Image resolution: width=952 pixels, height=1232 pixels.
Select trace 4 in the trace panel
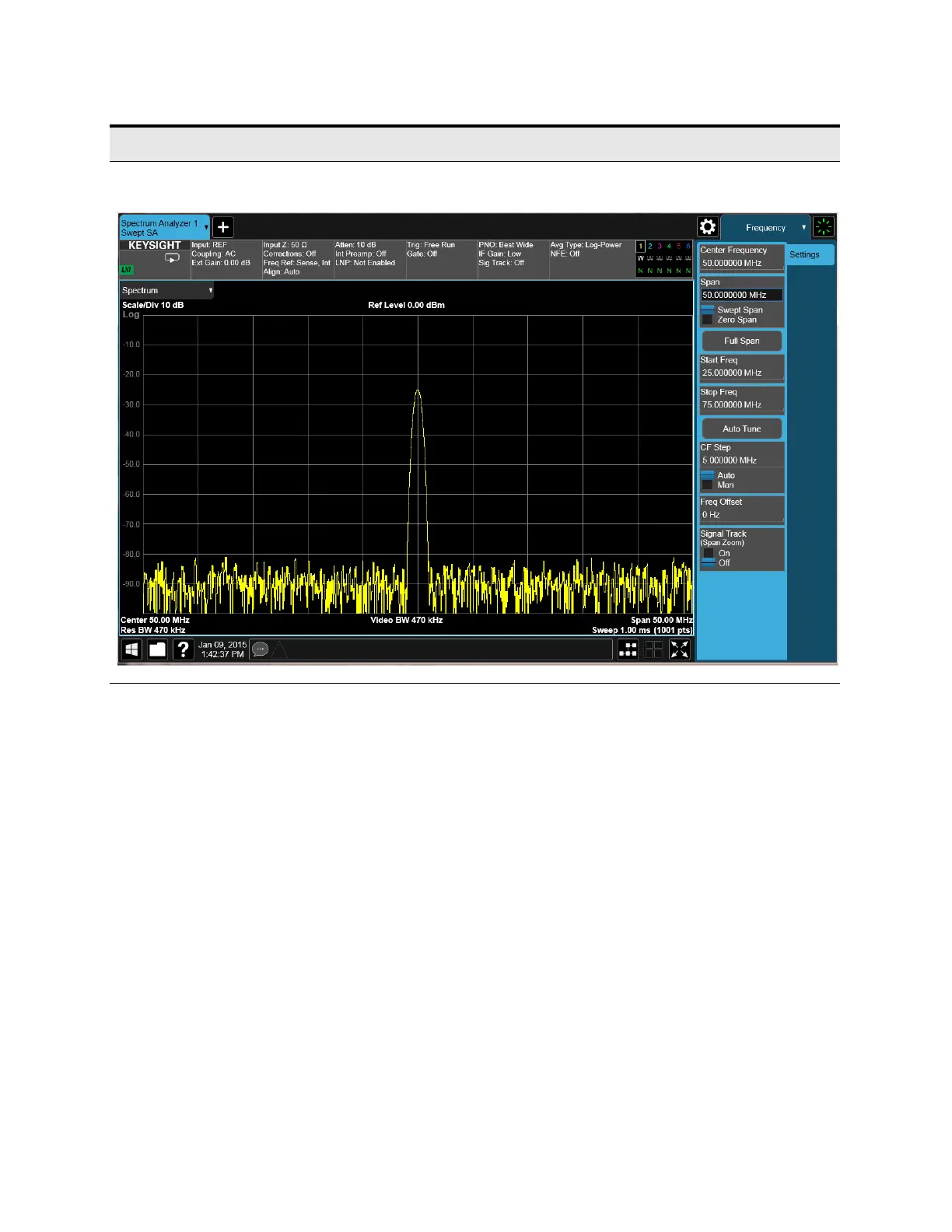(x=669, y=247)
